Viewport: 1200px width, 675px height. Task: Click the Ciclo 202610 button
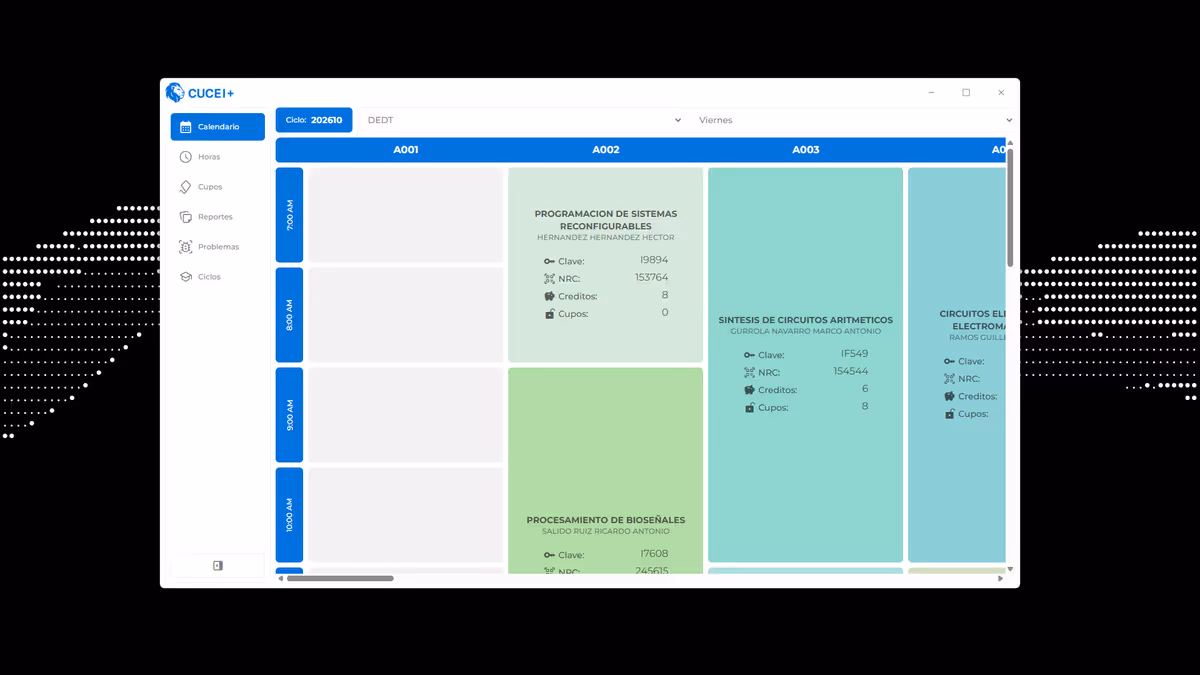[x=314, y=120]
